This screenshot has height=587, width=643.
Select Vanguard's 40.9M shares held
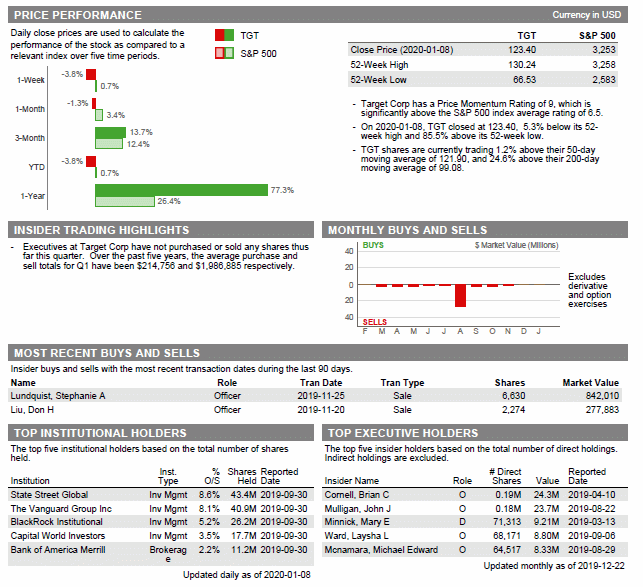pyautogui.click(x=243, y=509)
